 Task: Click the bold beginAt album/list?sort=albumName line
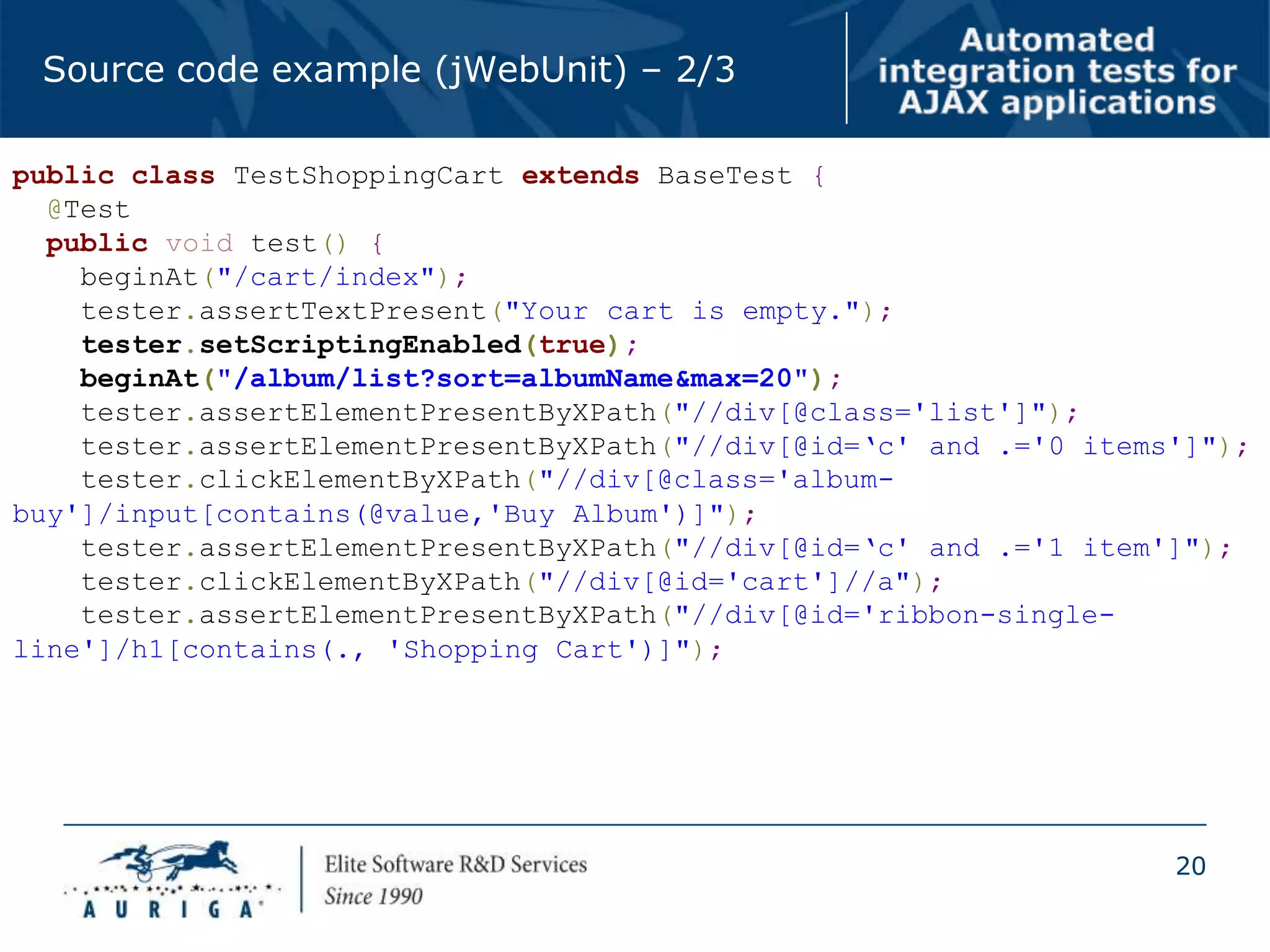click(460, 379)
